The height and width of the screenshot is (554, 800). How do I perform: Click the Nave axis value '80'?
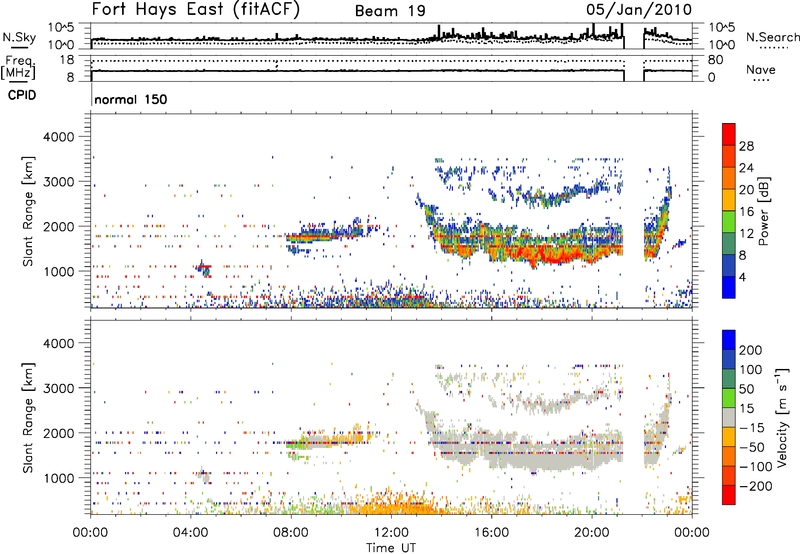(715, 60)
